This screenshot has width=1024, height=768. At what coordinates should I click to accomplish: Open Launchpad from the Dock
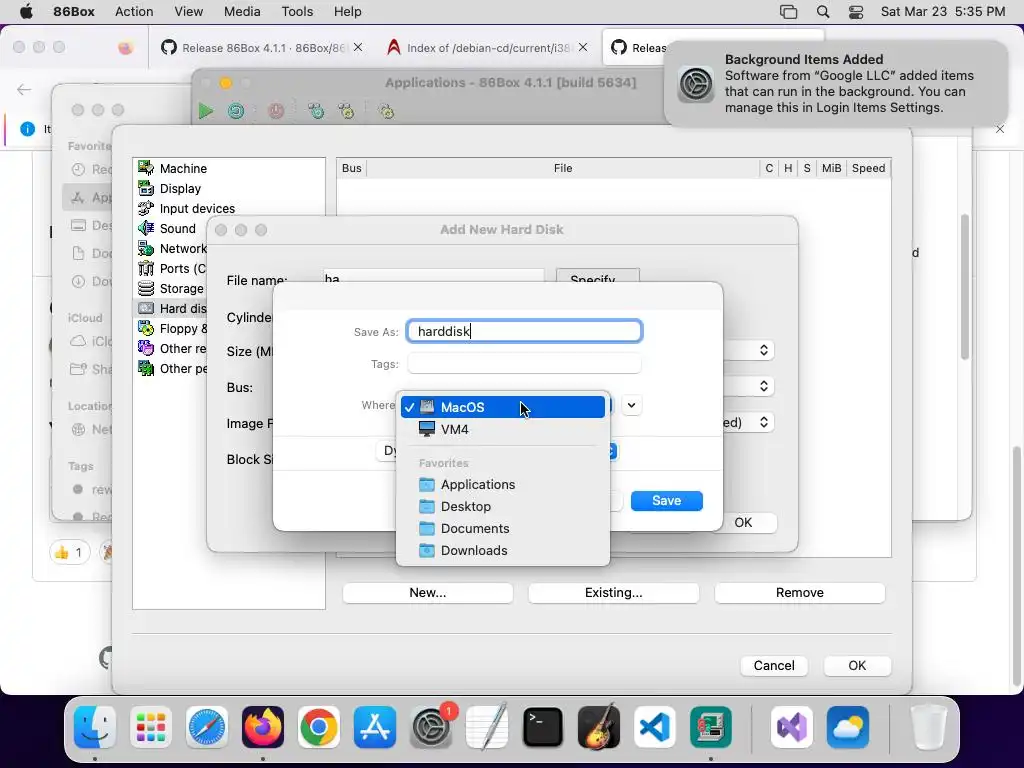pos(151,727)
